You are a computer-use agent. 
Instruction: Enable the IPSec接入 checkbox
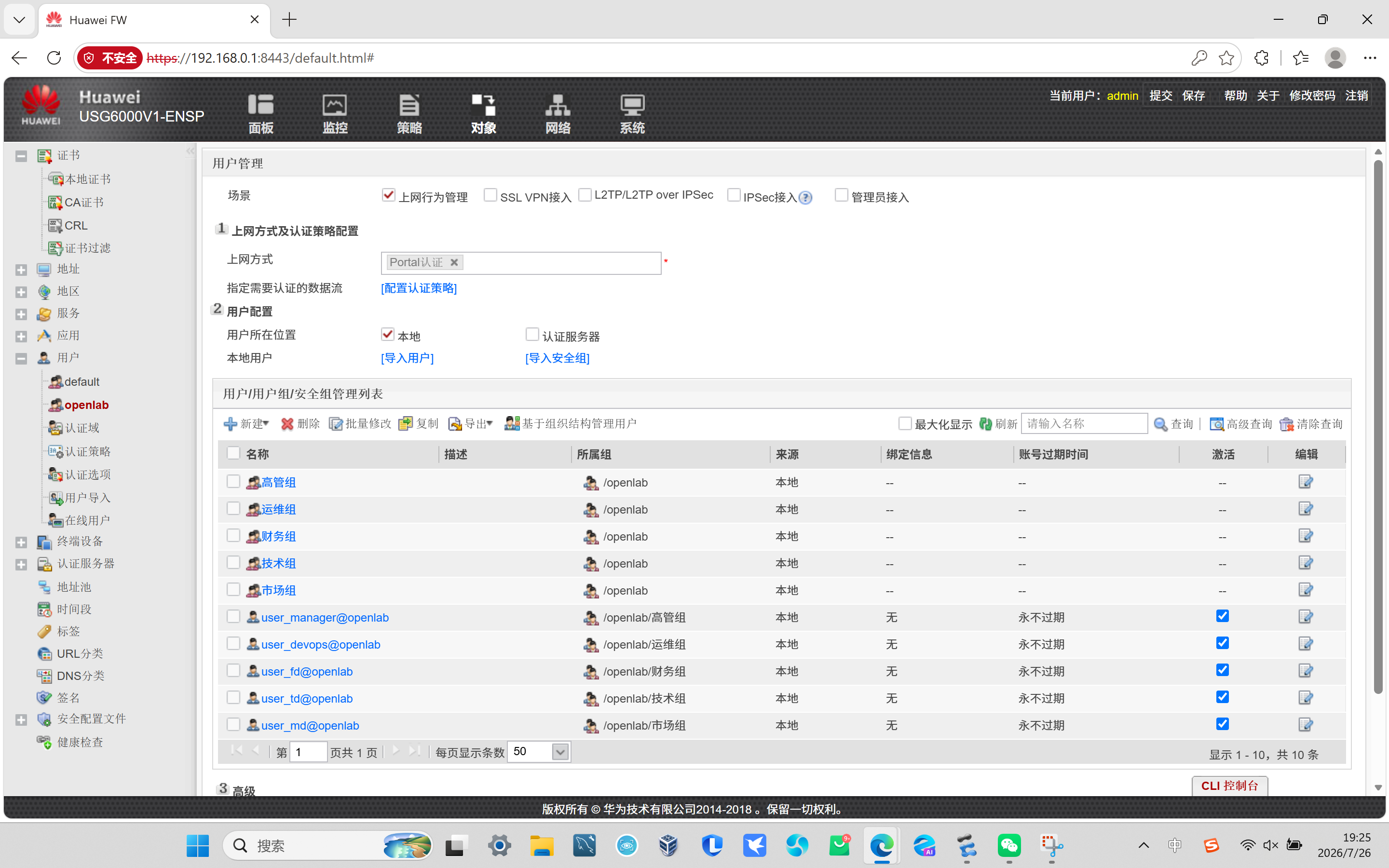[734, 195]
